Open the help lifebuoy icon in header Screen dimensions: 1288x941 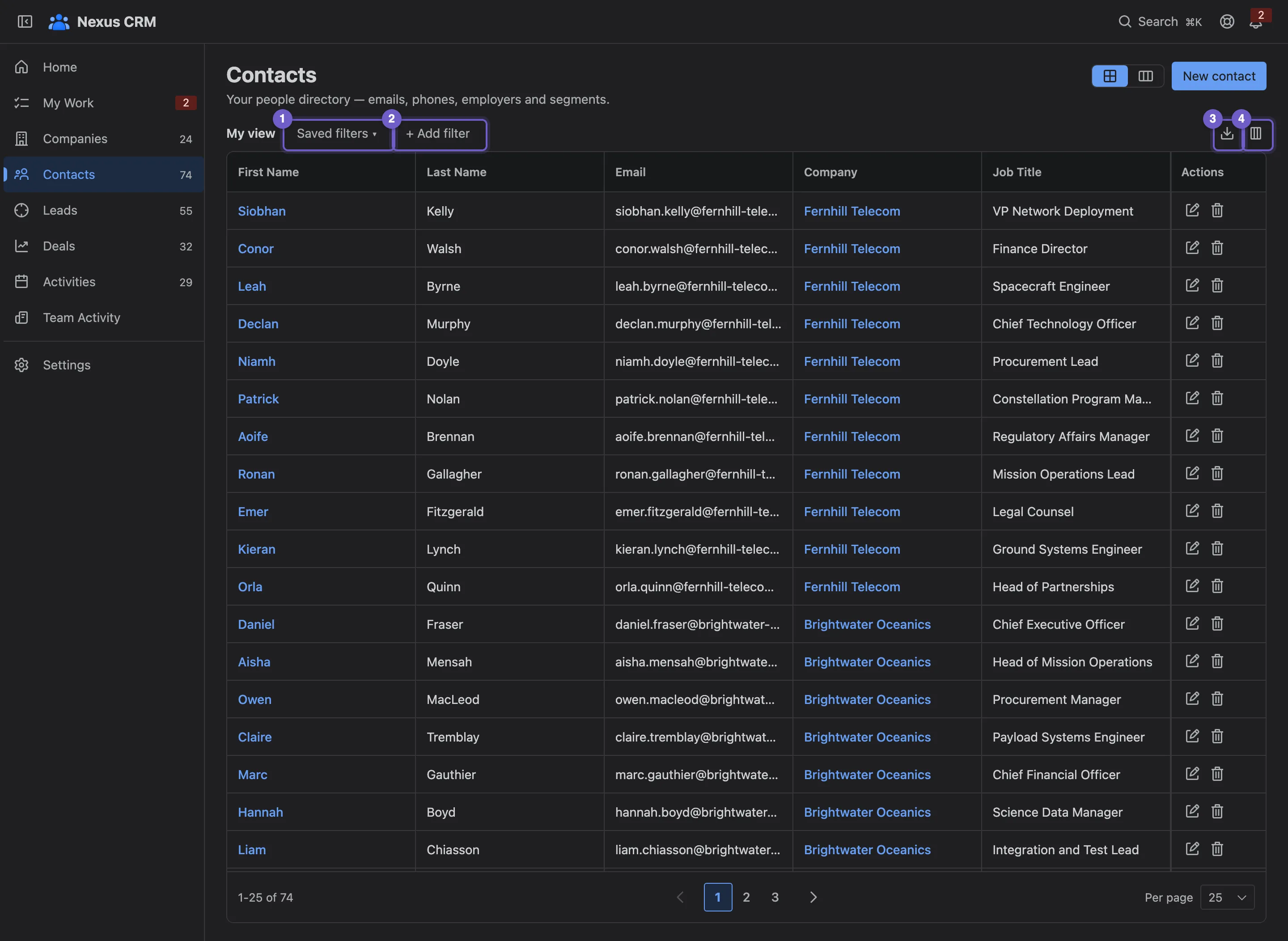1226,21
